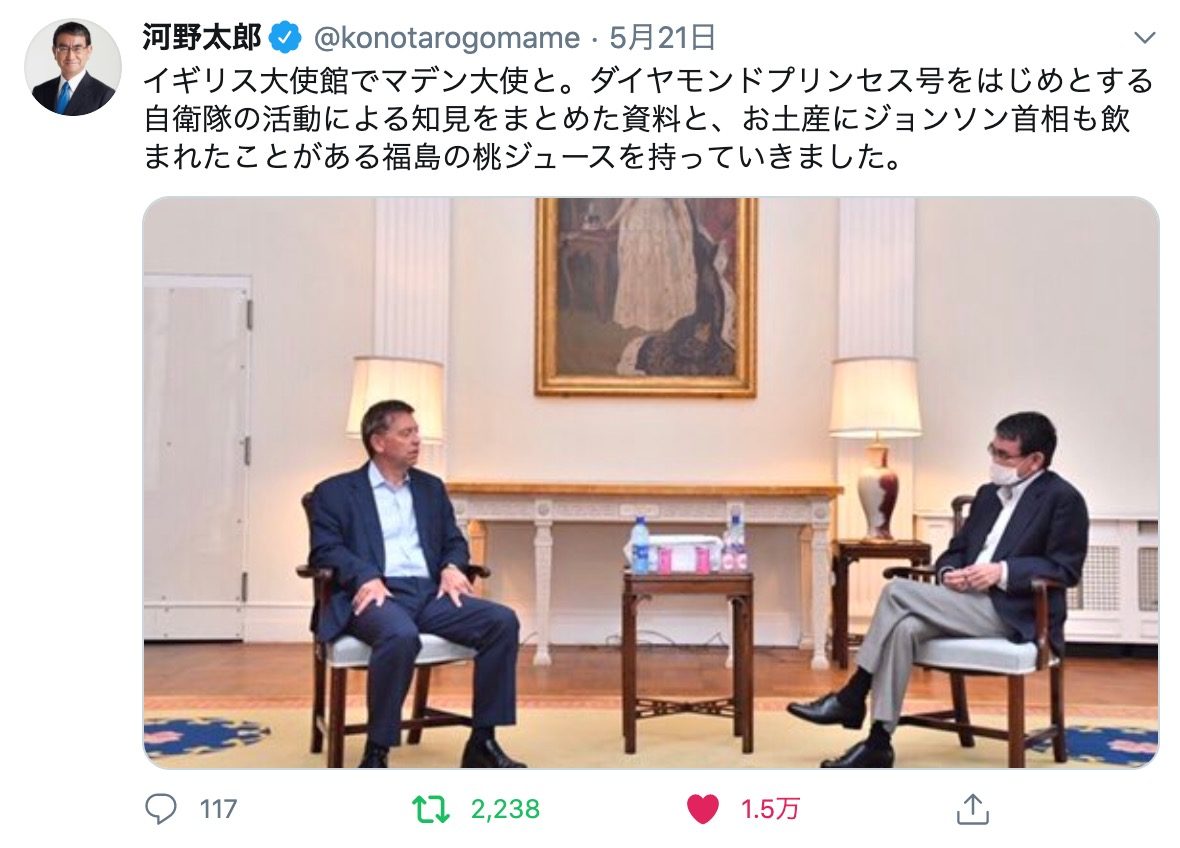This screenshot has width=1180, height=848.
Task: Click the 1.5万 likes count
Action: 770,810
